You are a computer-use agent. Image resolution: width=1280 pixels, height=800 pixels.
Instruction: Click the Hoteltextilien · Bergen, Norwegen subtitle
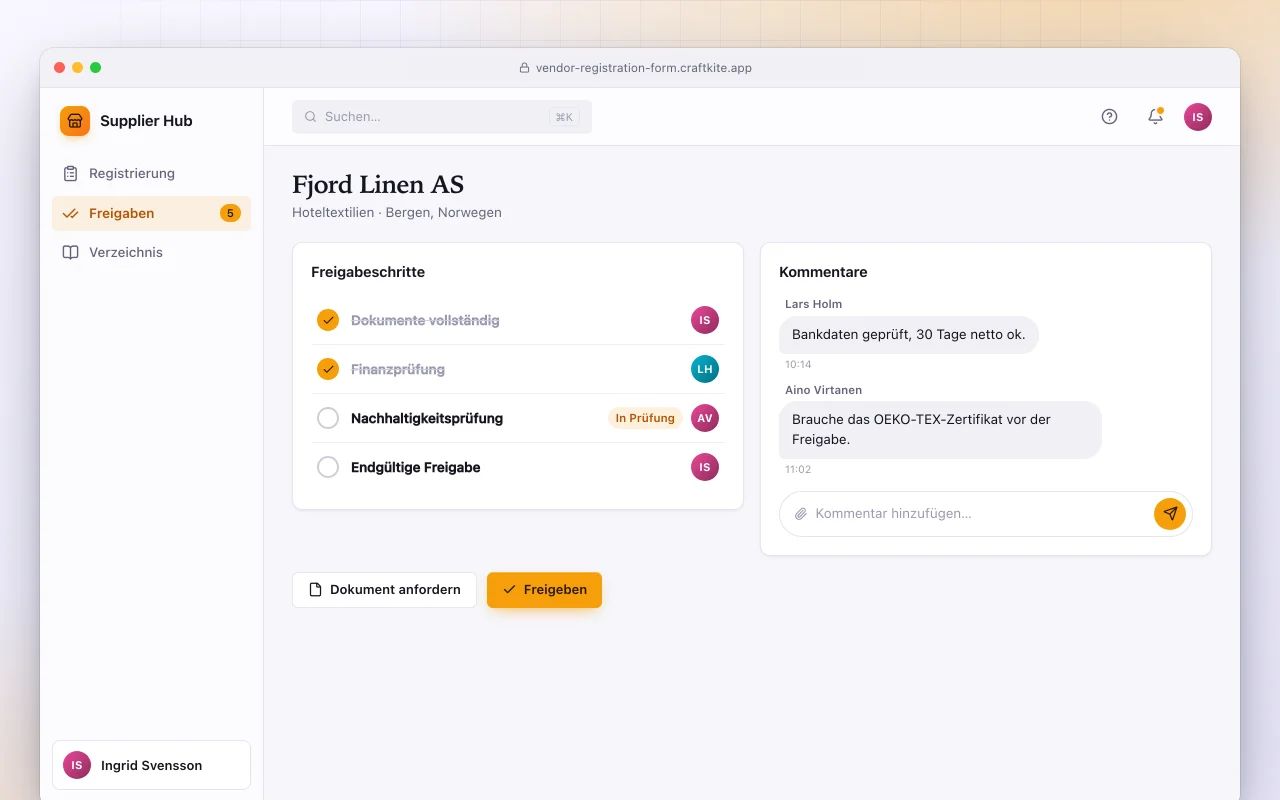click(x=397, y=213)
